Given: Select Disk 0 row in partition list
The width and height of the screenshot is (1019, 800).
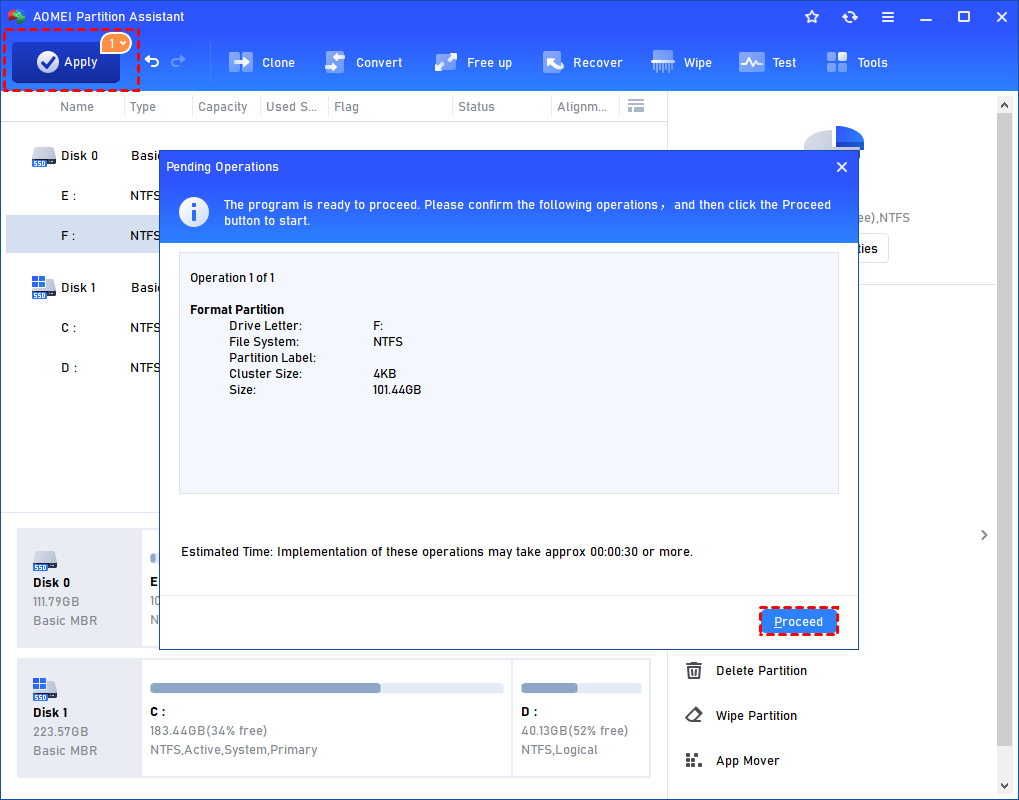Looking at the screenshot, I should click(x=83, y=156).
